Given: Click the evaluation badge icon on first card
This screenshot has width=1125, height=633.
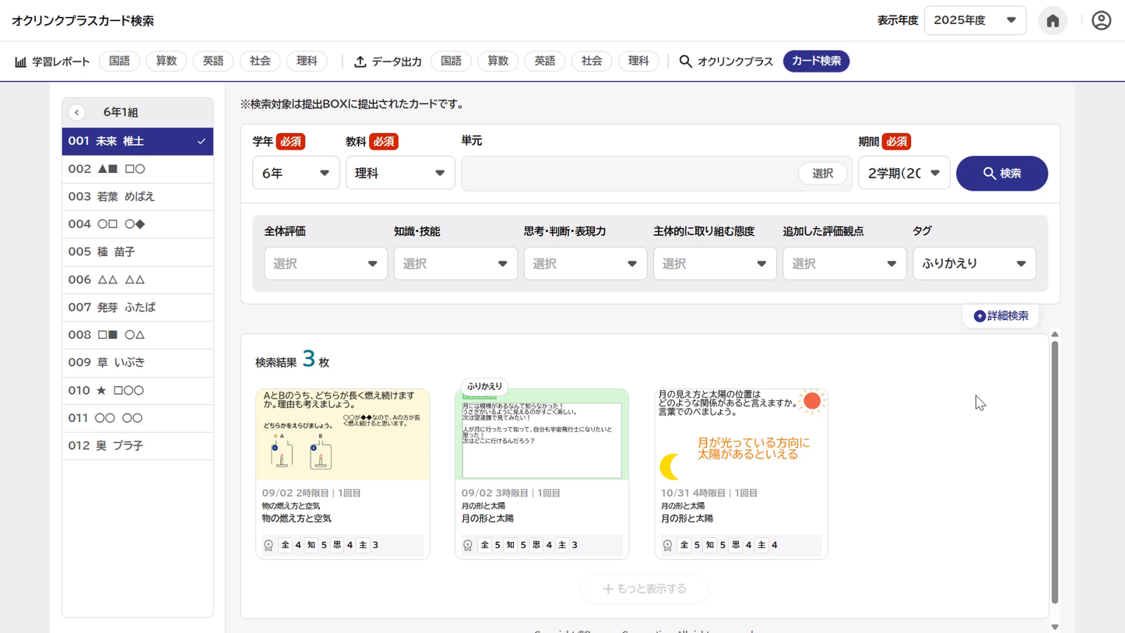Looking at the screenshot, I should tap(268, 545).
